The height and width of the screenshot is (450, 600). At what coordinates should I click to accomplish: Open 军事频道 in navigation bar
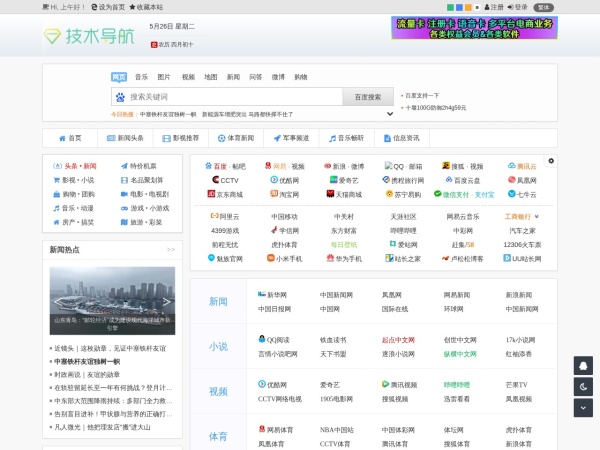tap(291, 138)
